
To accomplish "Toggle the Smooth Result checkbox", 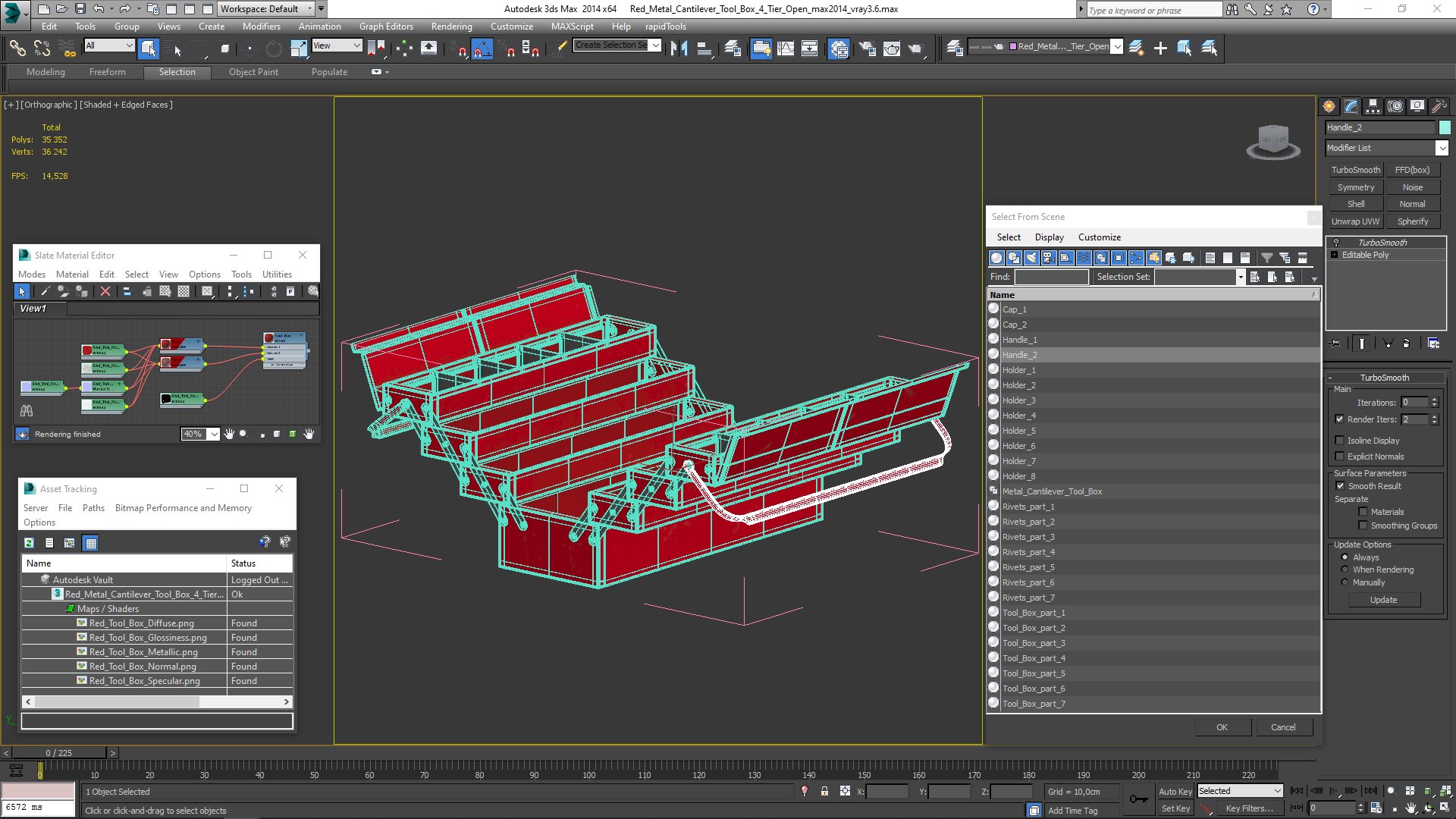I will point(1340,486).
